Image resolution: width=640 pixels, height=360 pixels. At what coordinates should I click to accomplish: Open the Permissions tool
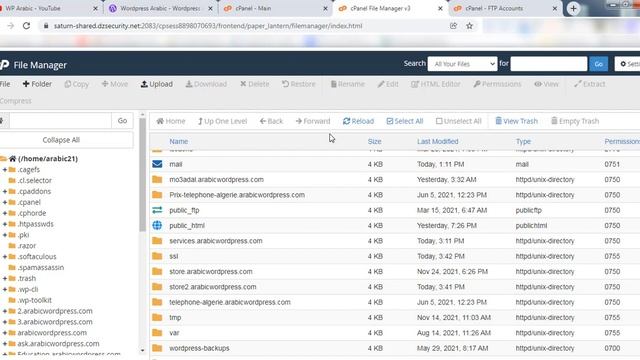(497, 84)
